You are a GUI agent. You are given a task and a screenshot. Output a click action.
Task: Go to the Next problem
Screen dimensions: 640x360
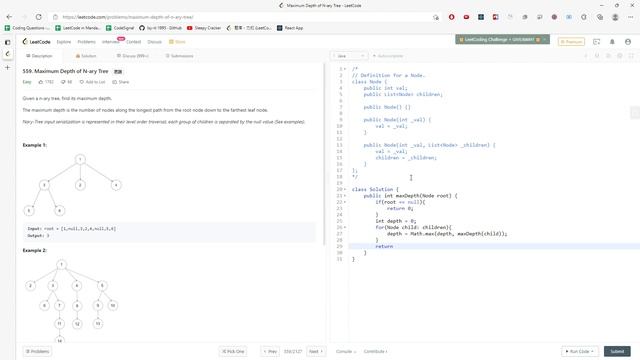click(316, 351)
